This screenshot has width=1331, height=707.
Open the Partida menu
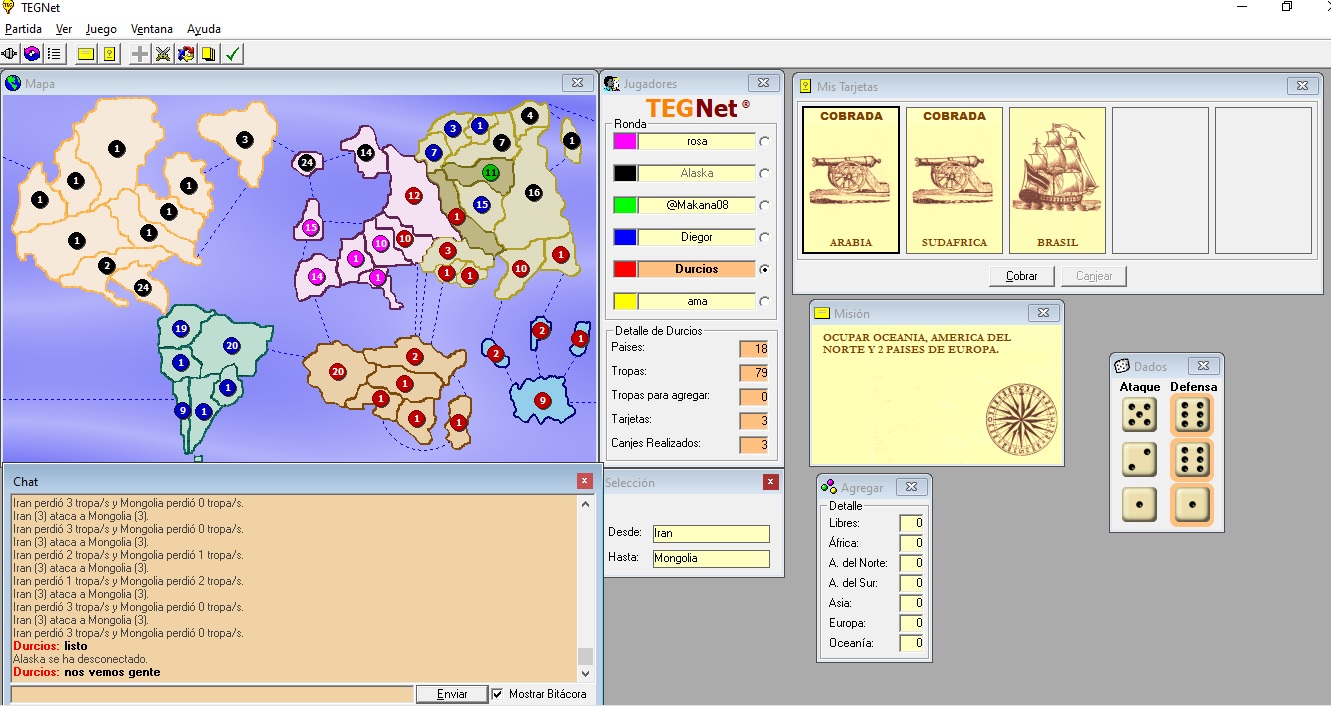click(23, 29)
